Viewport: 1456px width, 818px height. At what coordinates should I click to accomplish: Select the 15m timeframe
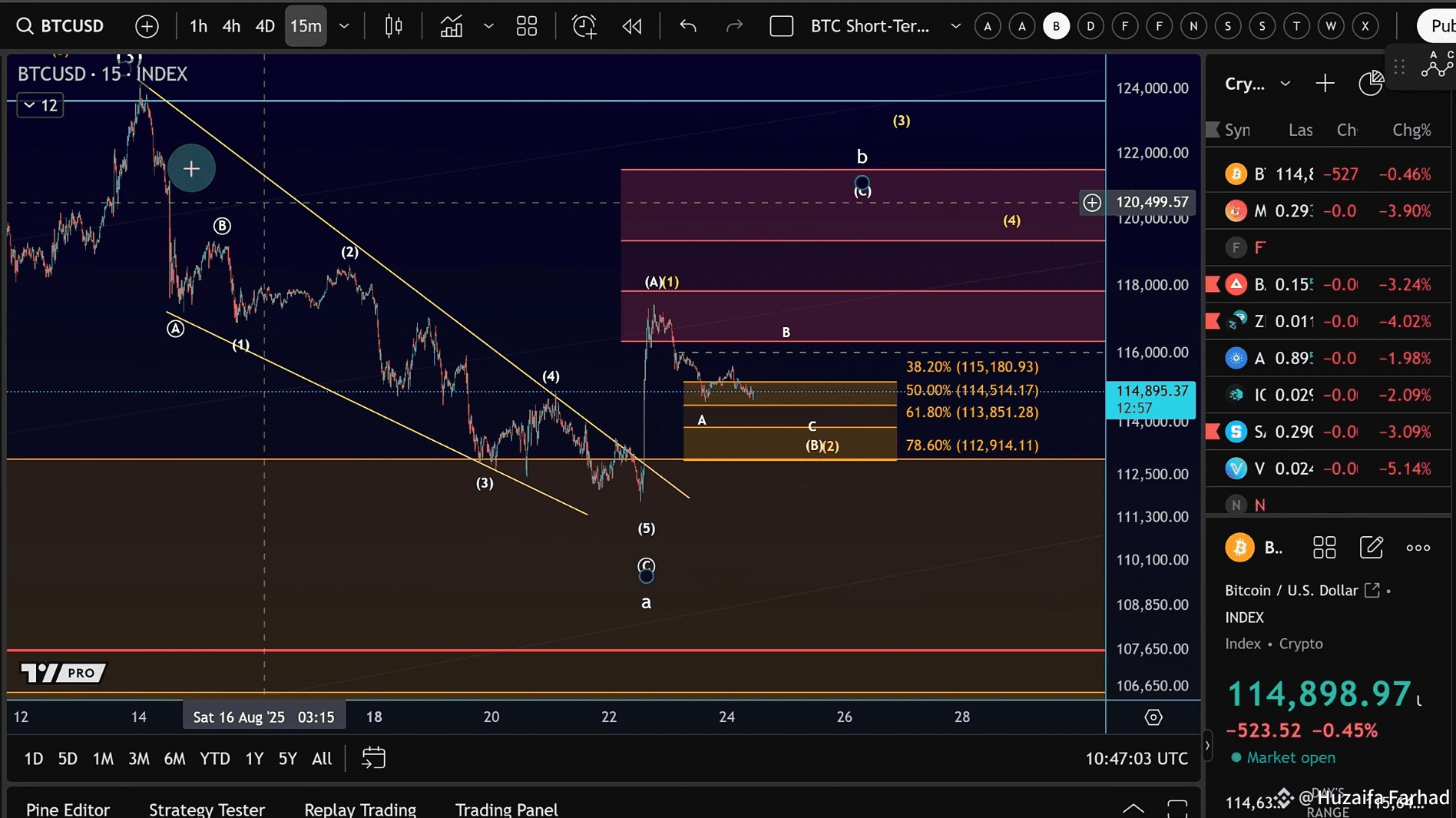306,26
